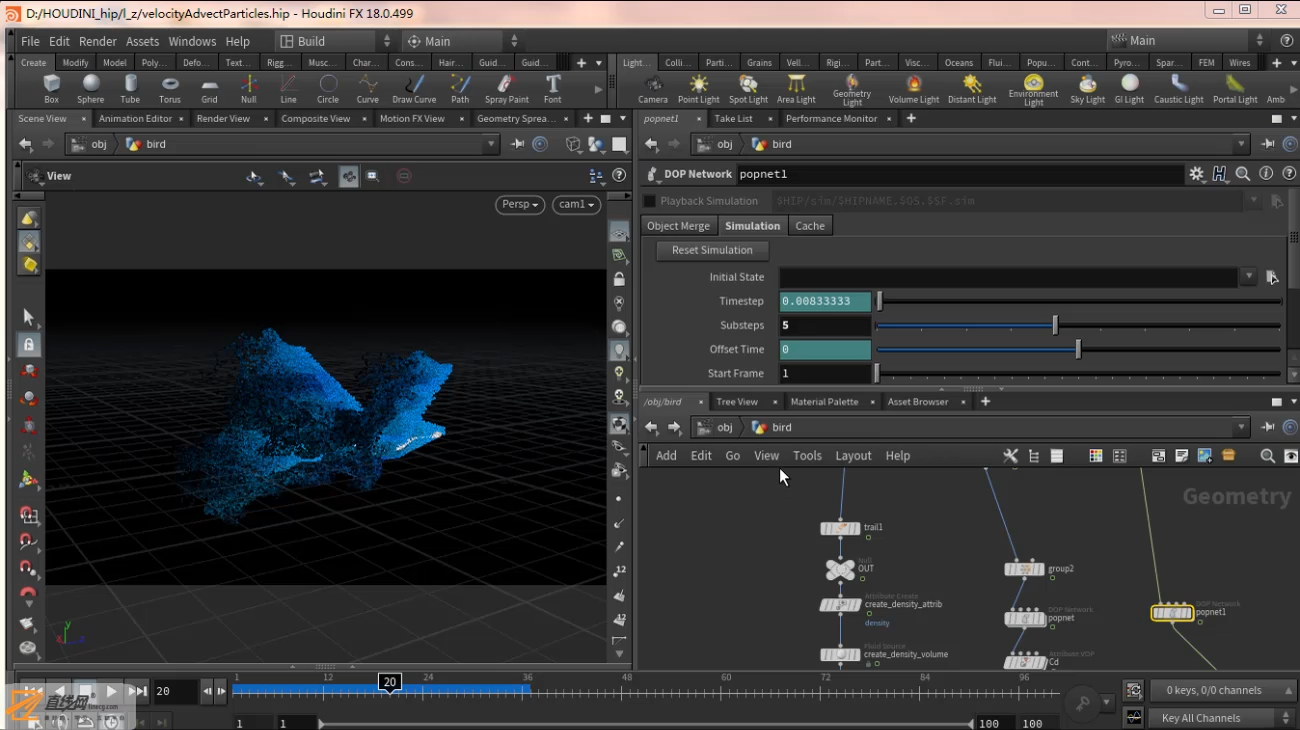Screen dimensions: 1300x730
Task: Select the Grid shelf tool
Action: (209, 89)
